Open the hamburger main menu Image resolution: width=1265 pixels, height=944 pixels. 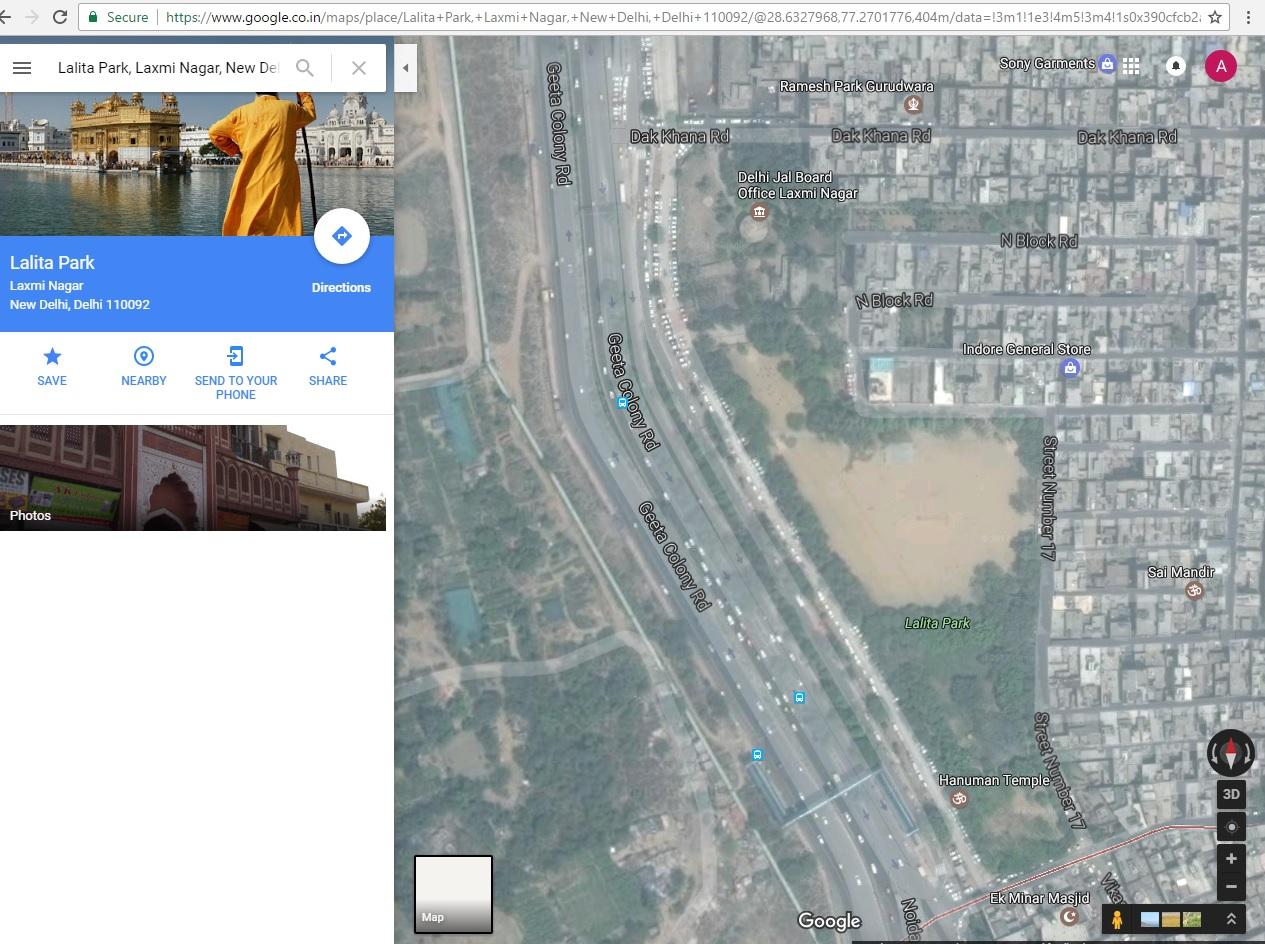[22, 68]
